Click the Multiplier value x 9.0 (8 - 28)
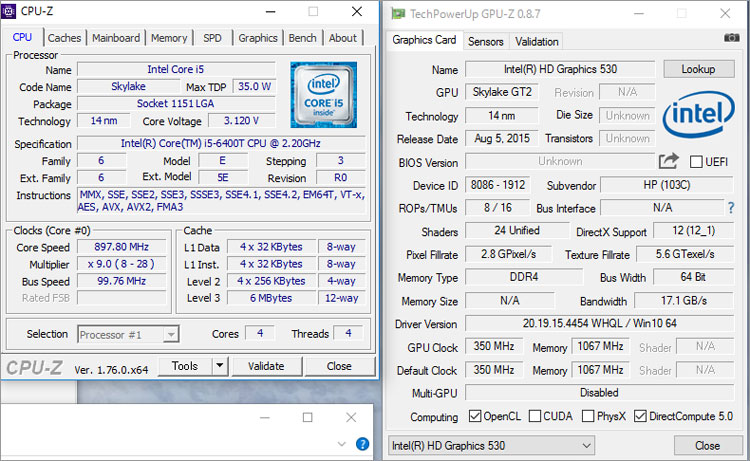Image resolution: width=750 pixels, height=461 pixels. [x=121, y=264]
